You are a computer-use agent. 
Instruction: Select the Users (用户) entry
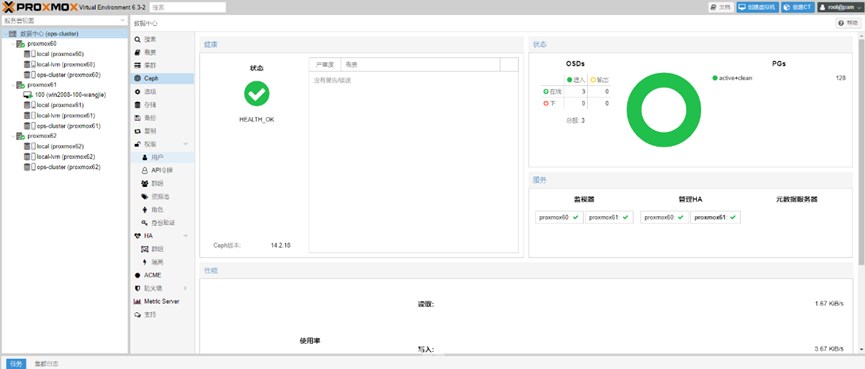[162, 157]
